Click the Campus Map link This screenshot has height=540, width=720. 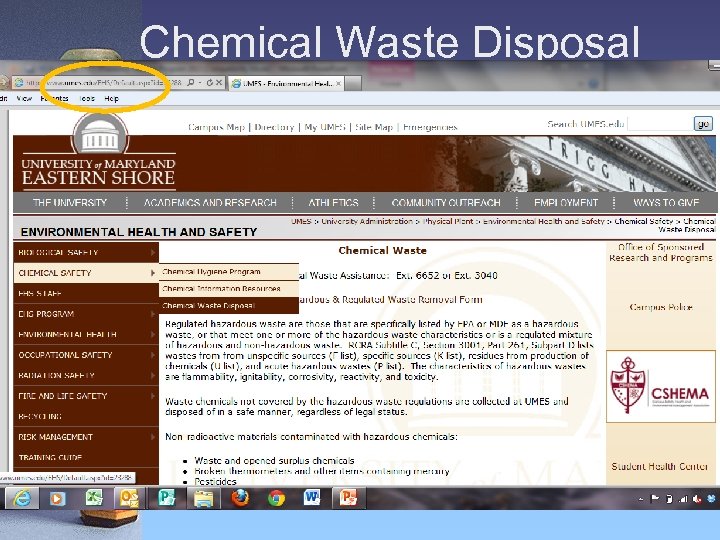[216, 127]
